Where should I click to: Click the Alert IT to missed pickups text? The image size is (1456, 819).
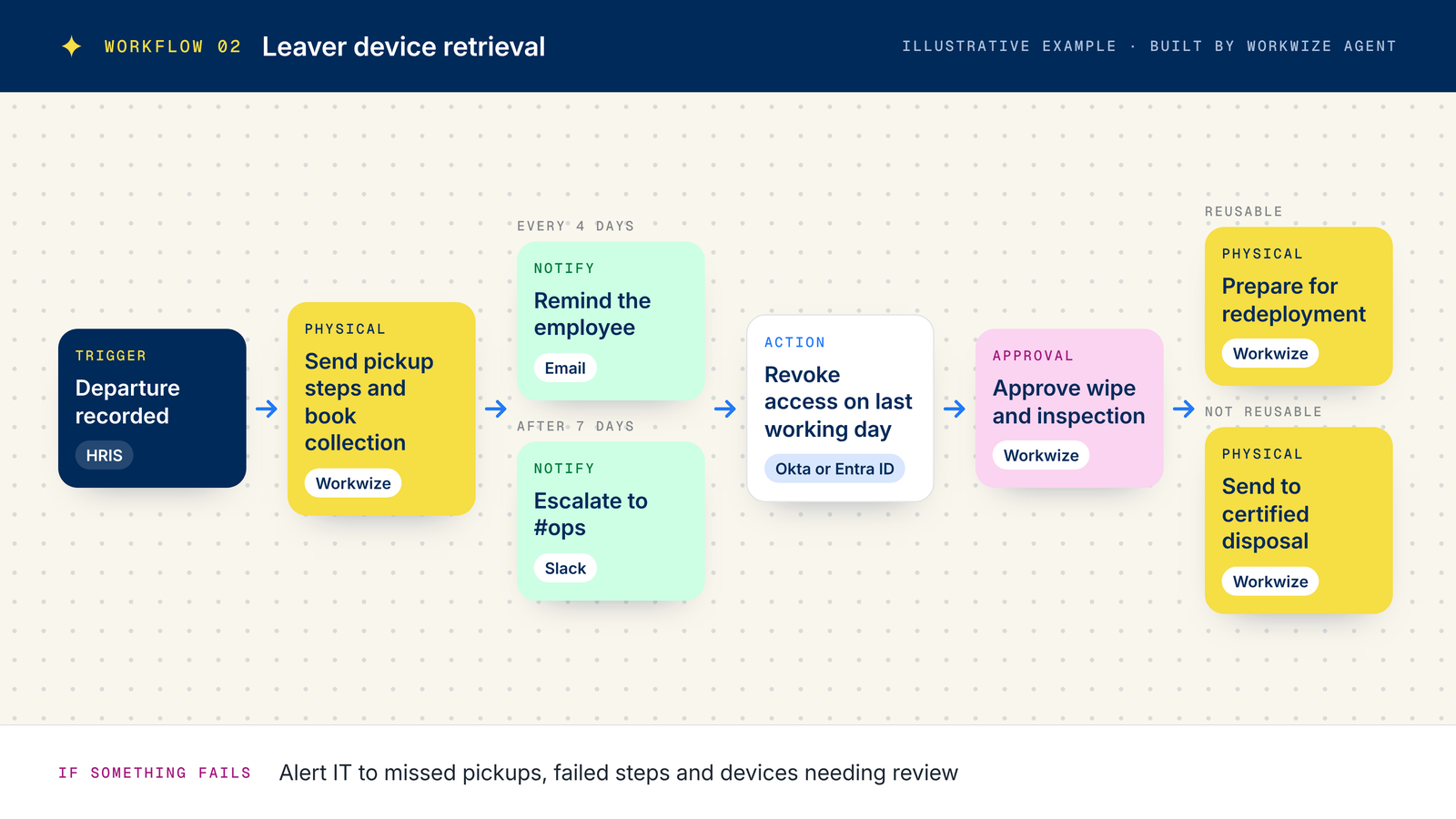point(619,773)
